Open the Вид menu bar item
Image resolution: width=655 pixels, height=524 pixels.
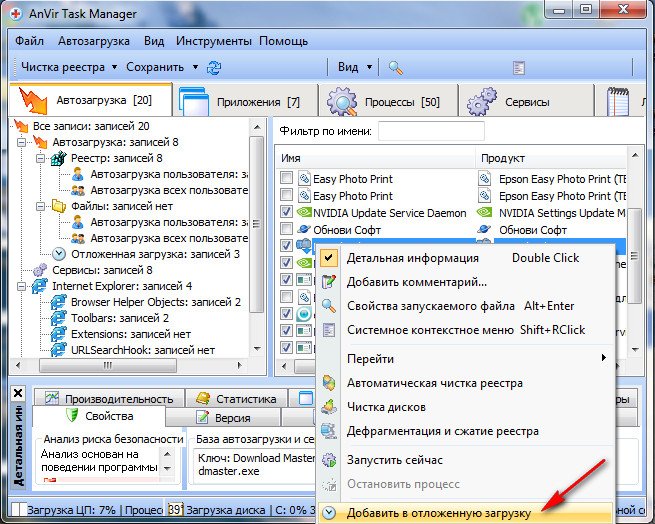point(154,41)
